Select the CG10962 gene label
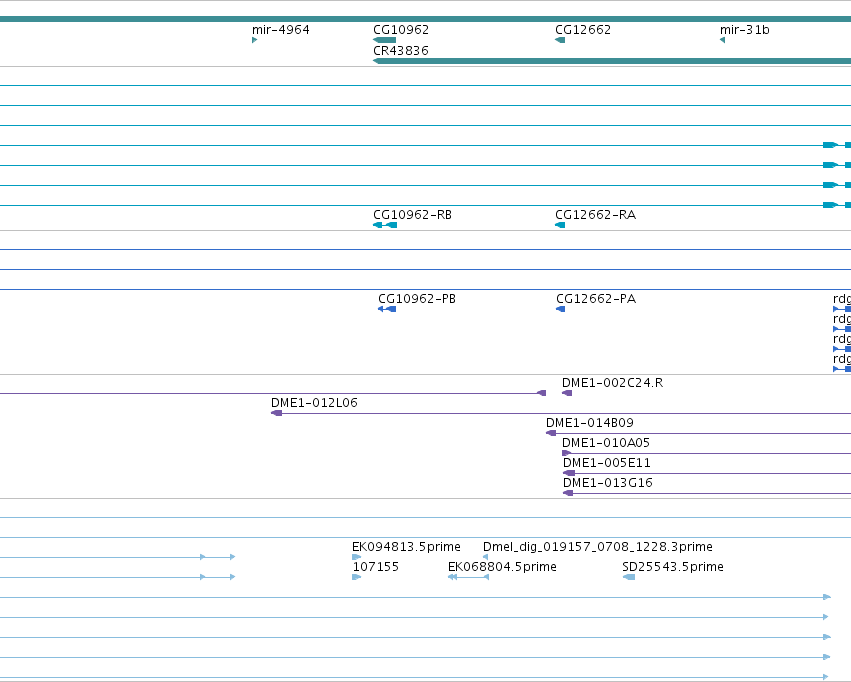 coord(401,30)
